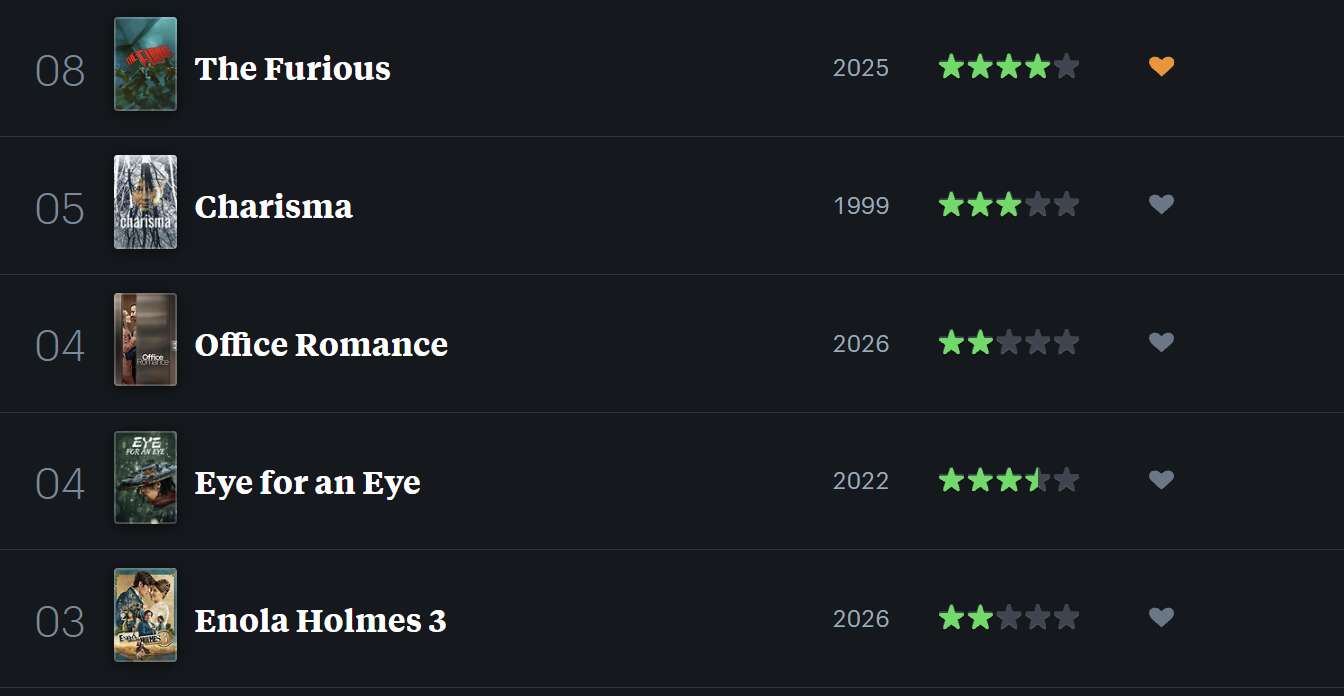Click the Office Romance poster image
This screenshot has height=696, width=1344.
tap(145, 340)
